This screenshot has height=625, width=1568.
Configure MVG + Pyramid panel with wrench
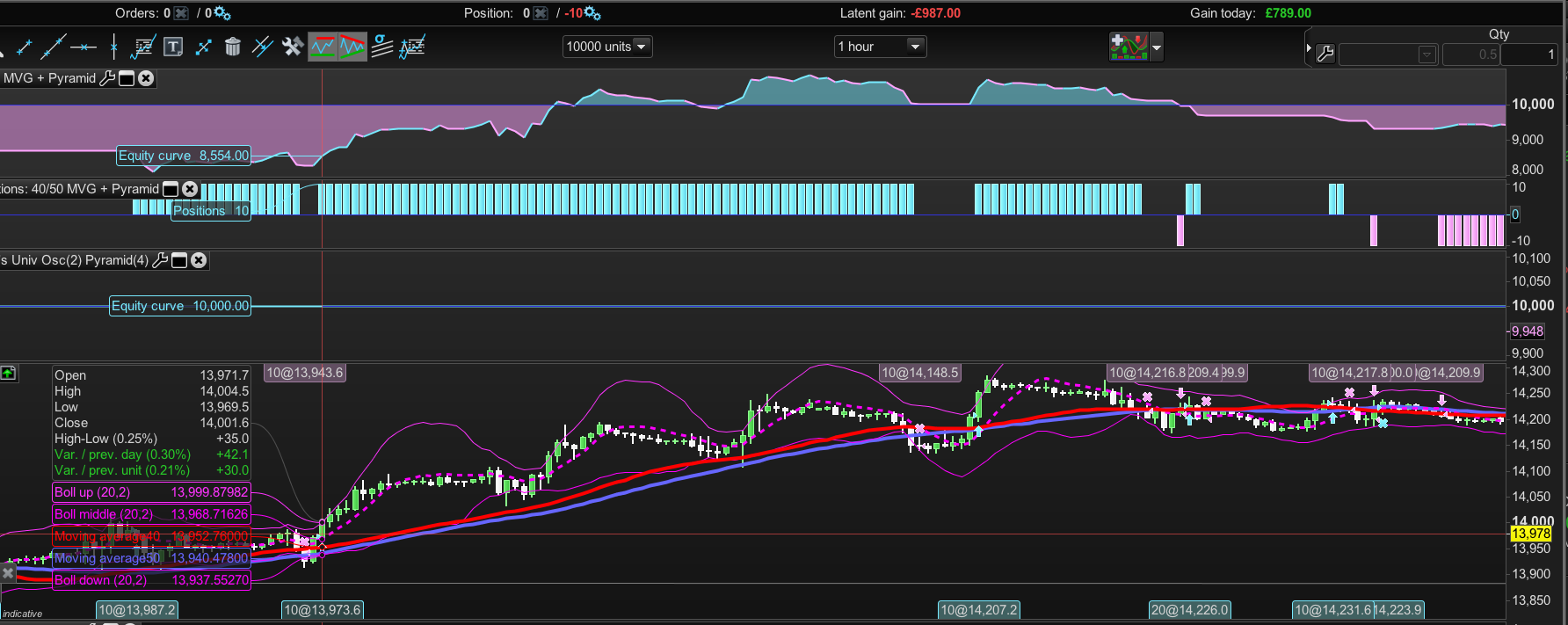click(x=107, y=78)
